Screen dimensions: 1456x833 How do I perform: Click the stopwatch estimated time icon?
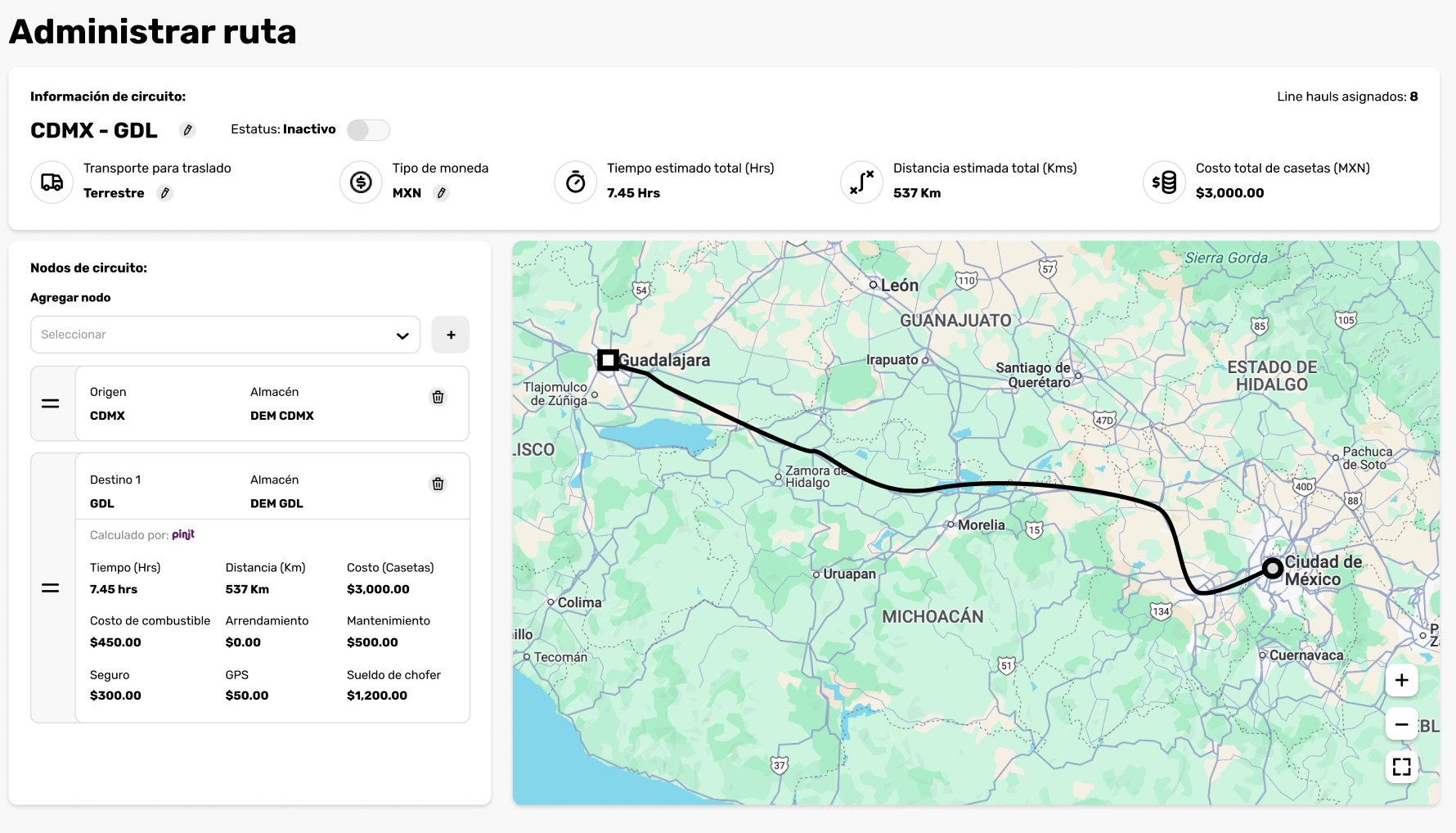click(576, 182)
